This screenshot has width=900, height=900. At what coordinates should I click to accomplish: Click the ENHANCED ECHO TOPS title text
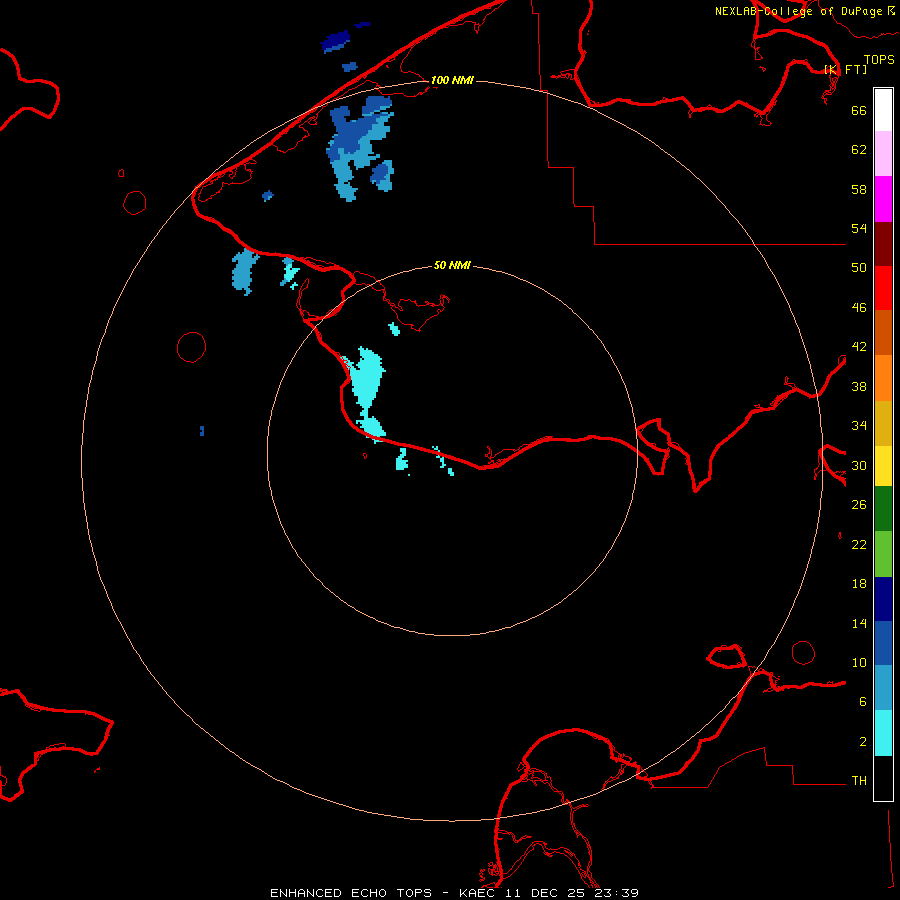click(x=351, y=893)
